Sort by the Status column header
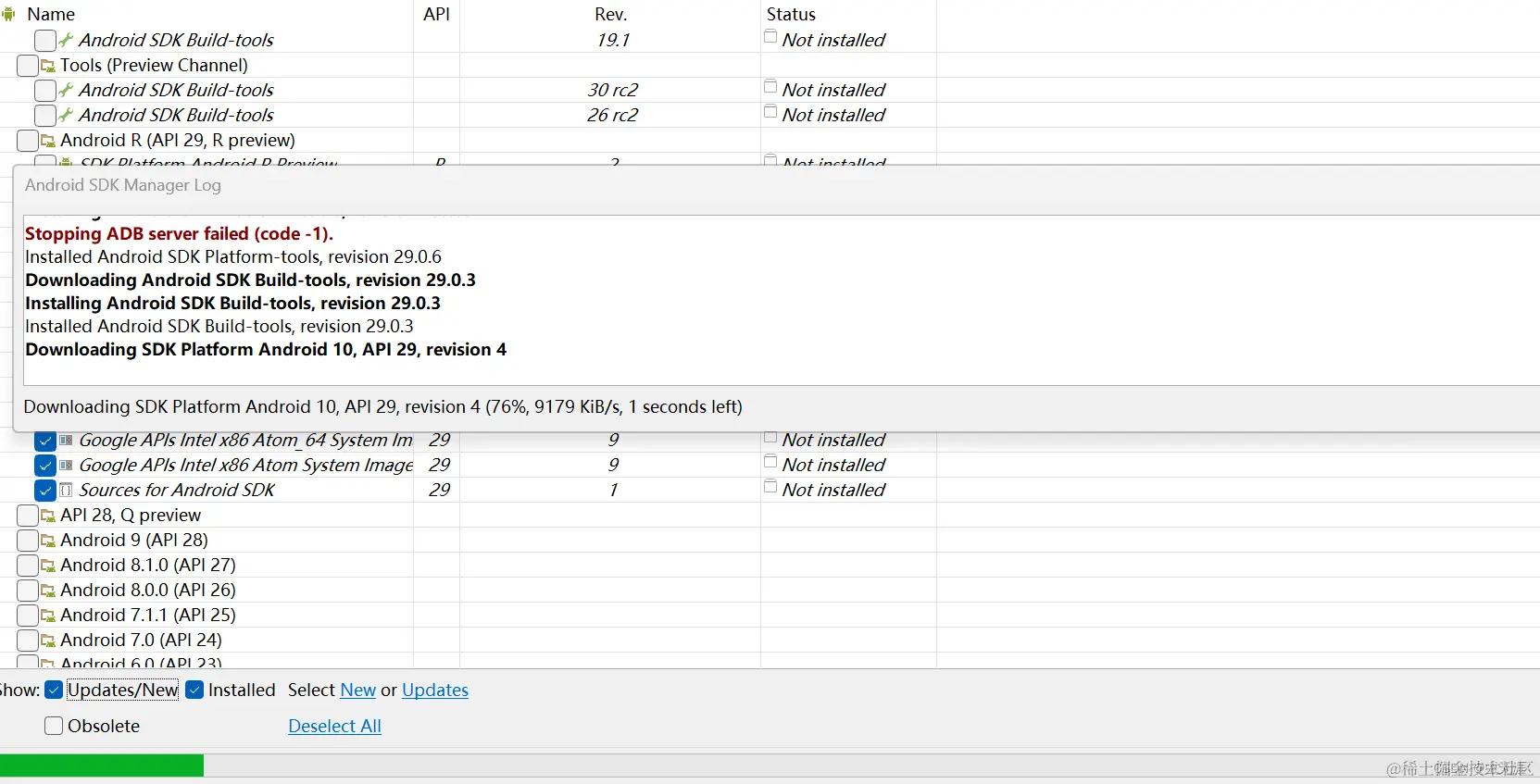 pyautogui.click(x=791, y=14)
